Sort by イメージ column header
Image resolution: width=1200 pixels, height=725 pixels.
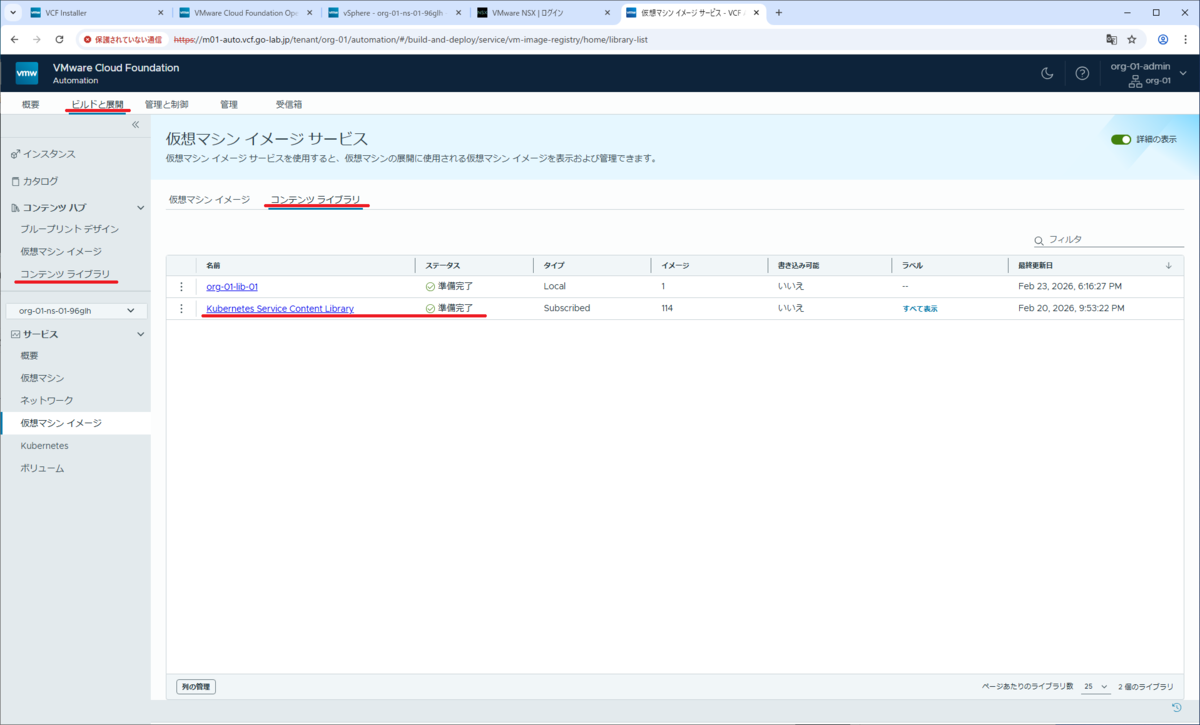click(675, 266)
